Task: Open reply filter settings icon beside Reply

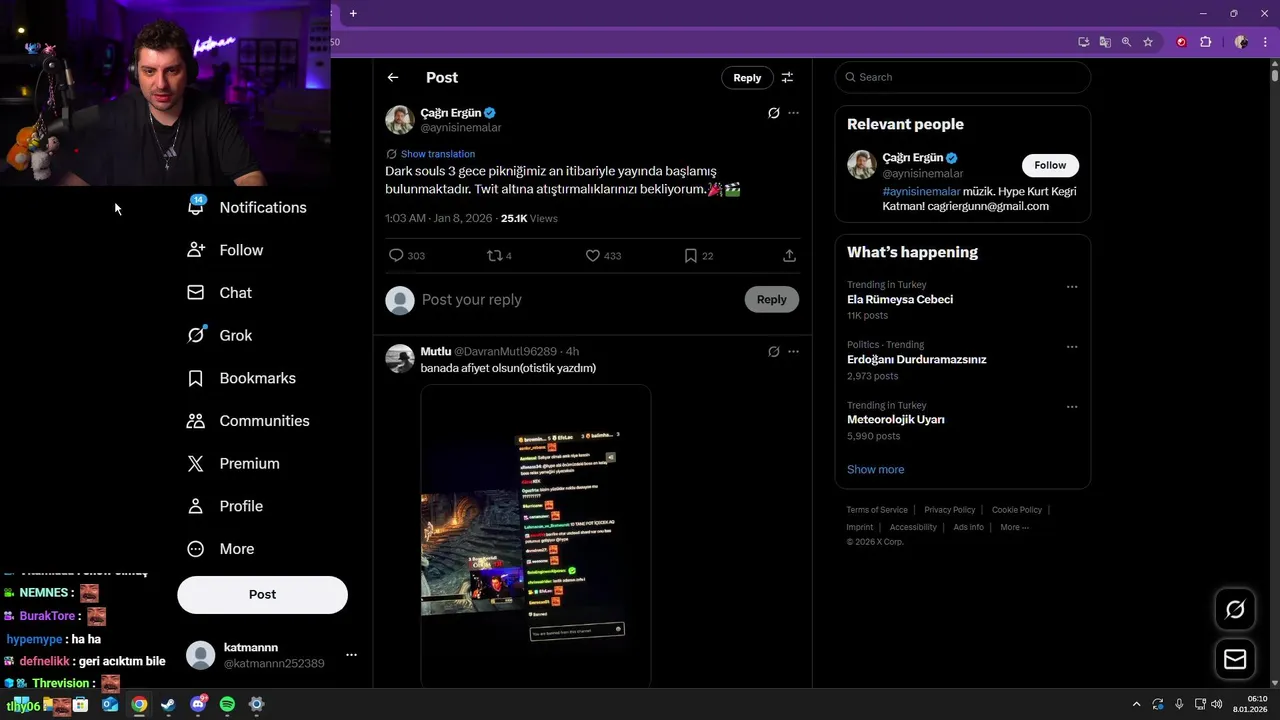Action: [787, 77]
